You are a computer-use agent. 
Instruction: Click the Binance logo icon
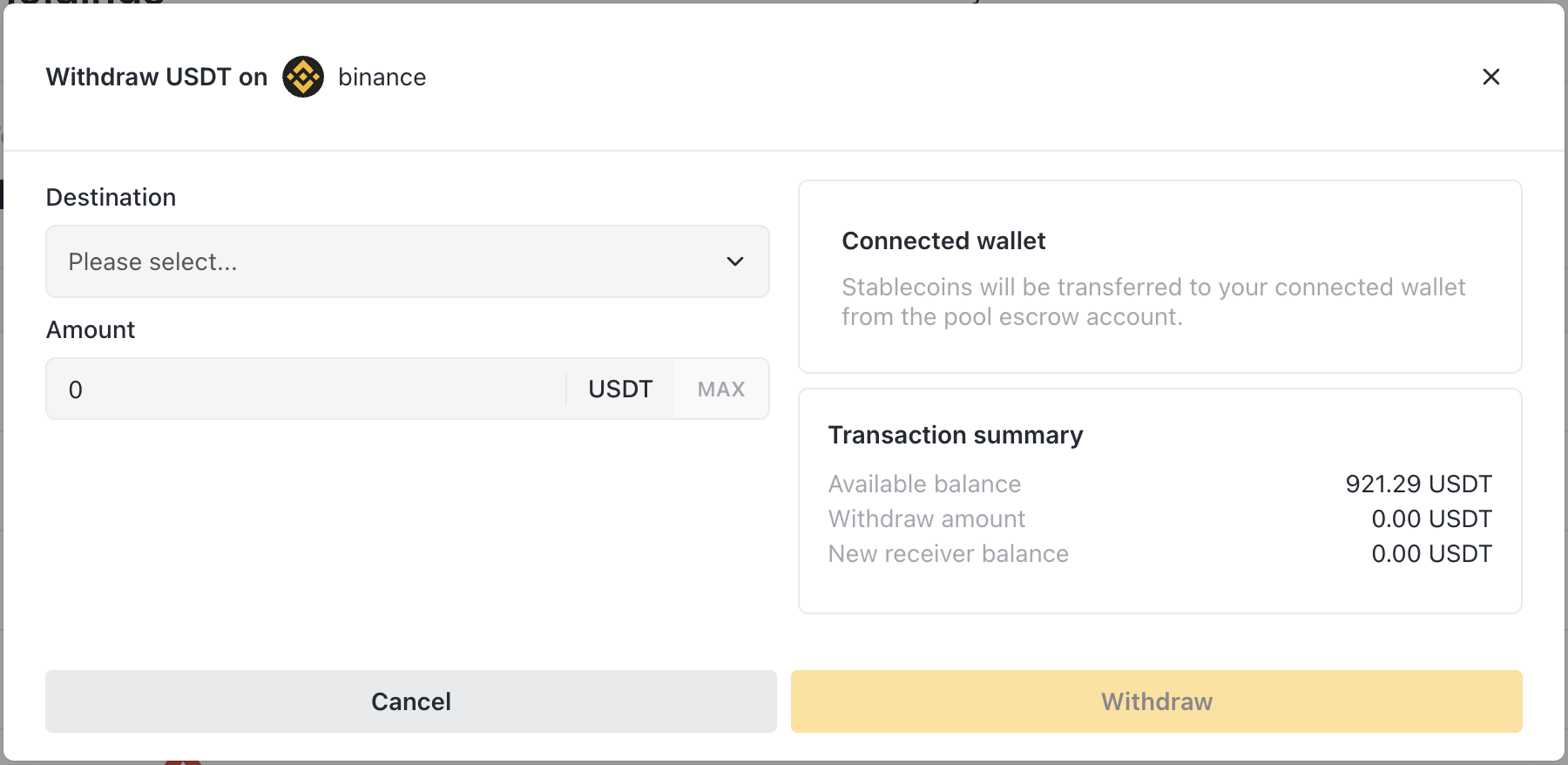(x=303, y=77)
